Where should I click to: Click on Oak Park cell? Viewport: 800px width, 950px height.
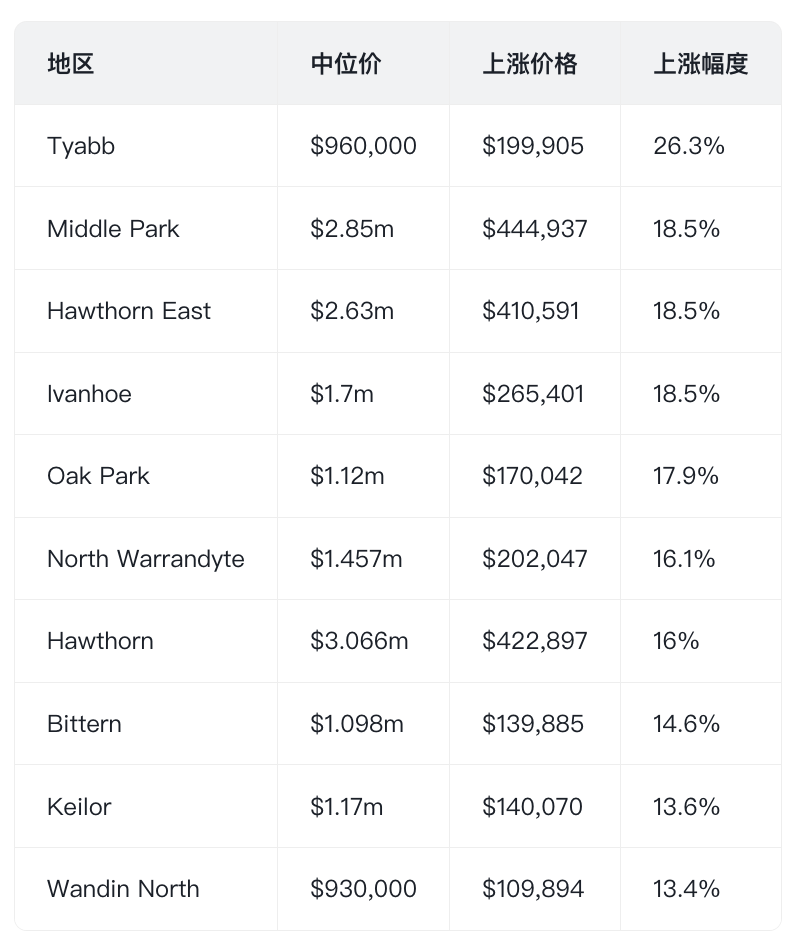tap(98, 476)
